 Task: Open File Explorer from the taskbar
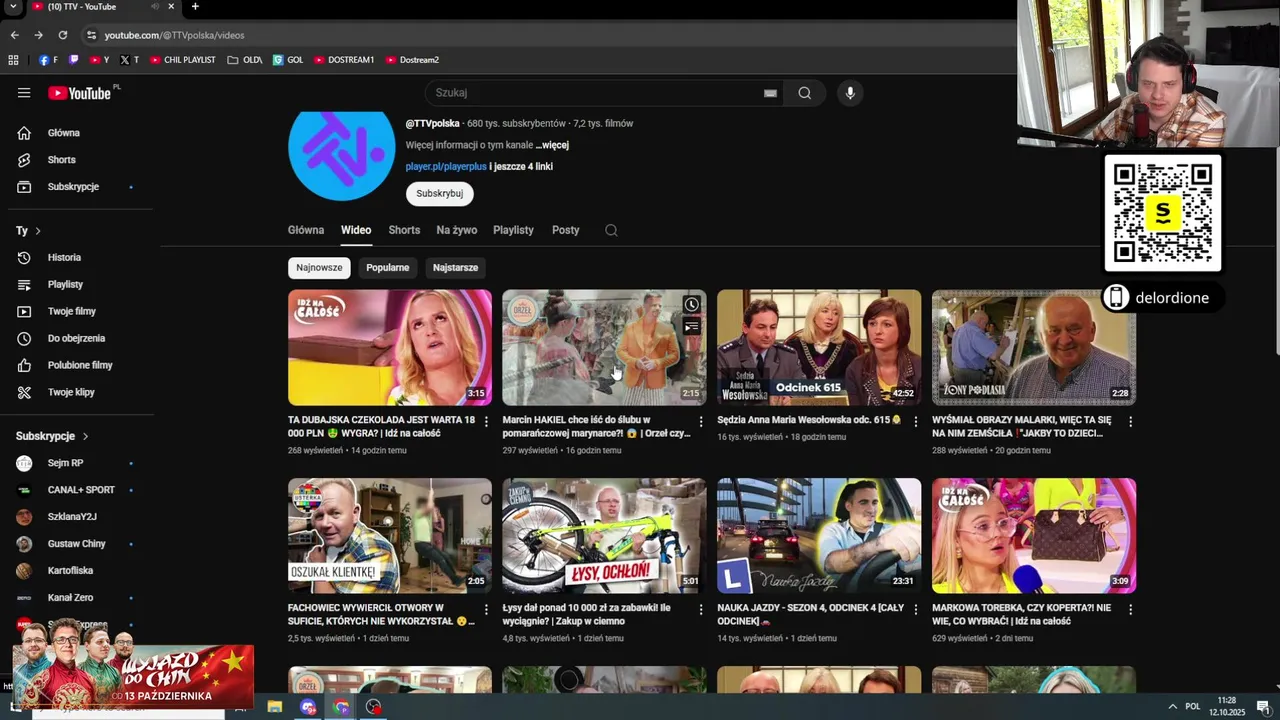[x=275, y=707]
